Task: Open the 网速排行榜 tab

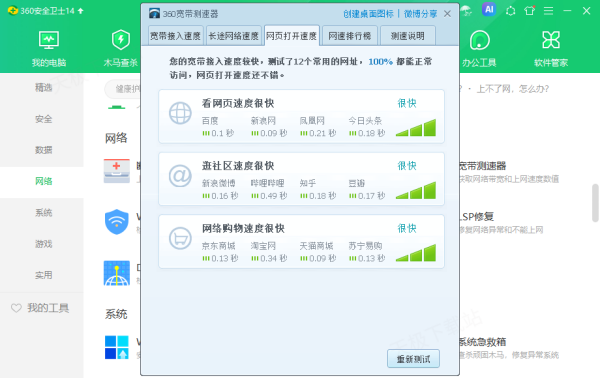Action: coord(350,36)
